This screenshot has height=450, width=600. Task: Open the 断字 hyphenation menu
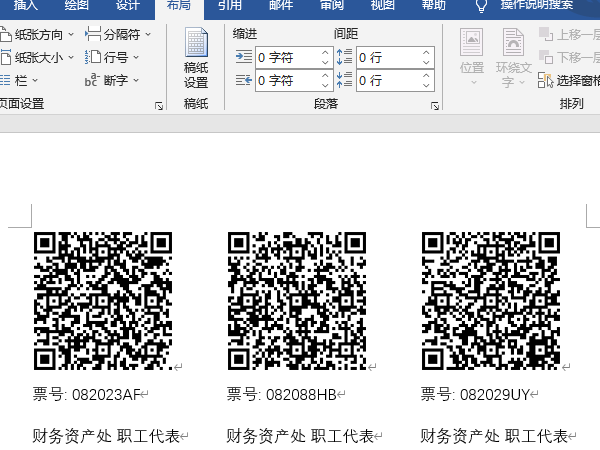pos(112,80)
